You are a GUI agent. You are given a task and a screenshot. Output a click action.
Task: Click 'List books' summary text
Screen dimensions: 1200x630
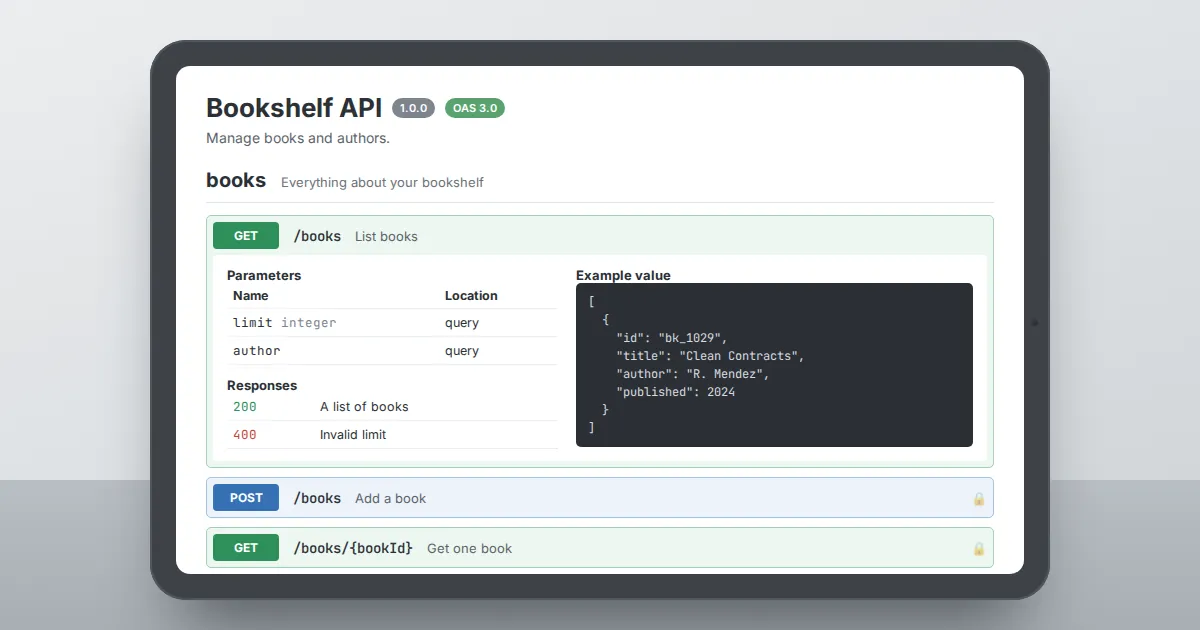pos(386,237)
